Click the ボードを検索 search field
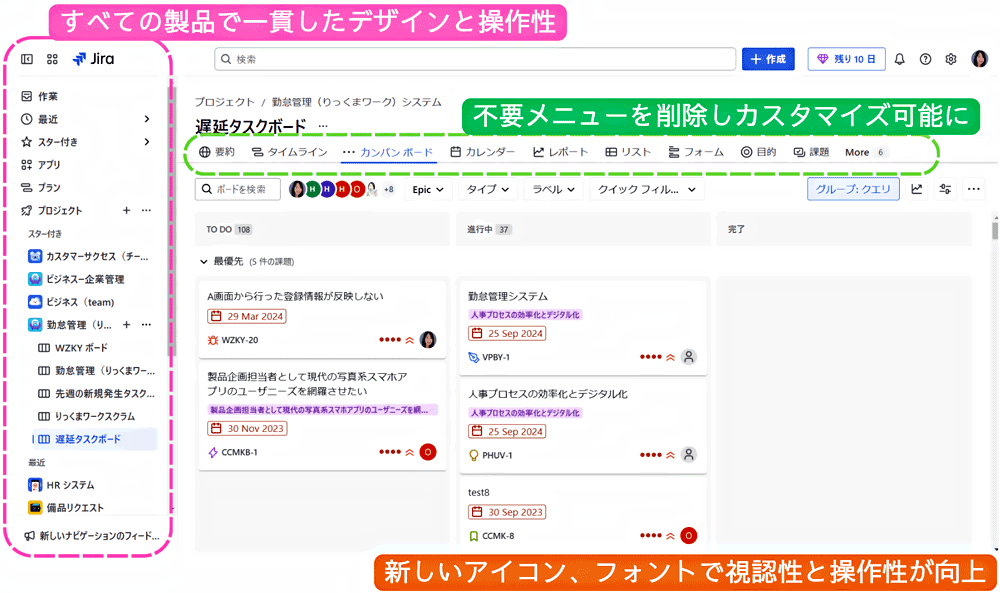Viewport: 1000px width, 593px height. click(237, 189)
